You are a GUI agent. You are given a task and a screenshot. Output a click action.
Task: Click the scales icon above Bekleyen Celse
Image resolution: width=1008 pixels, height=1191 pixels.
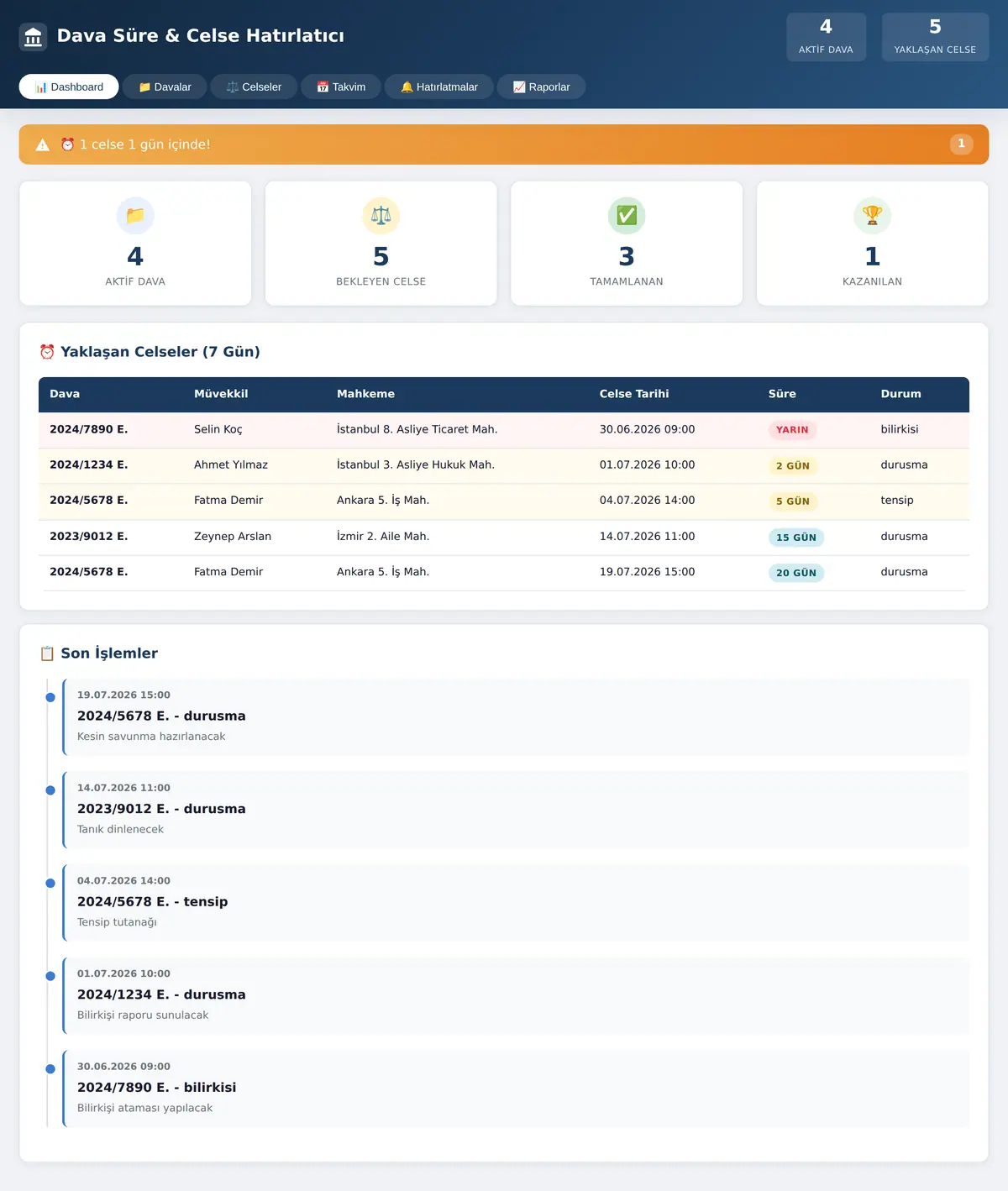pos(381,216)
